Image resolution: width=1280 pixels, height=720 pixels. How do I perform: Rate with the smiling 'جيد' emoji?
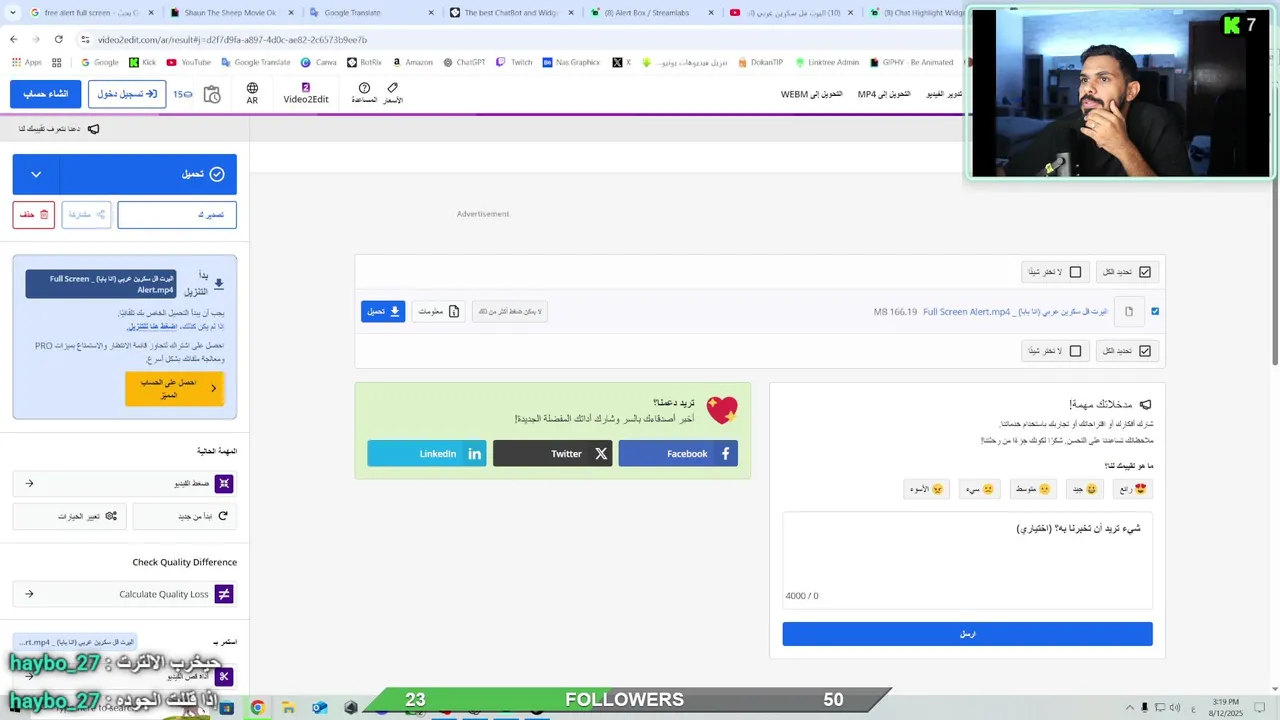[x=1085, y=489]
